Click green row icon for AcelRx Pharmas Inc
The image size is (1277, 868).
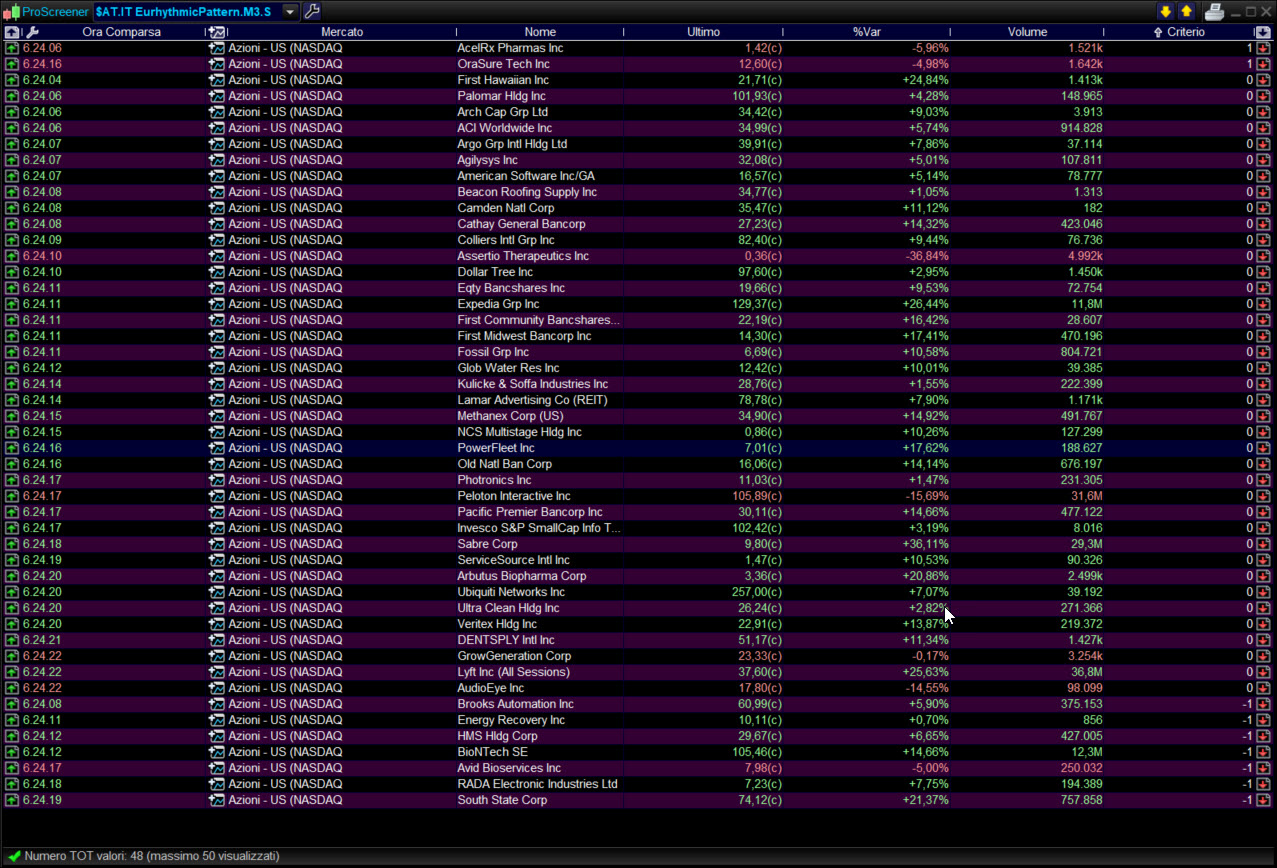(12, 48)
